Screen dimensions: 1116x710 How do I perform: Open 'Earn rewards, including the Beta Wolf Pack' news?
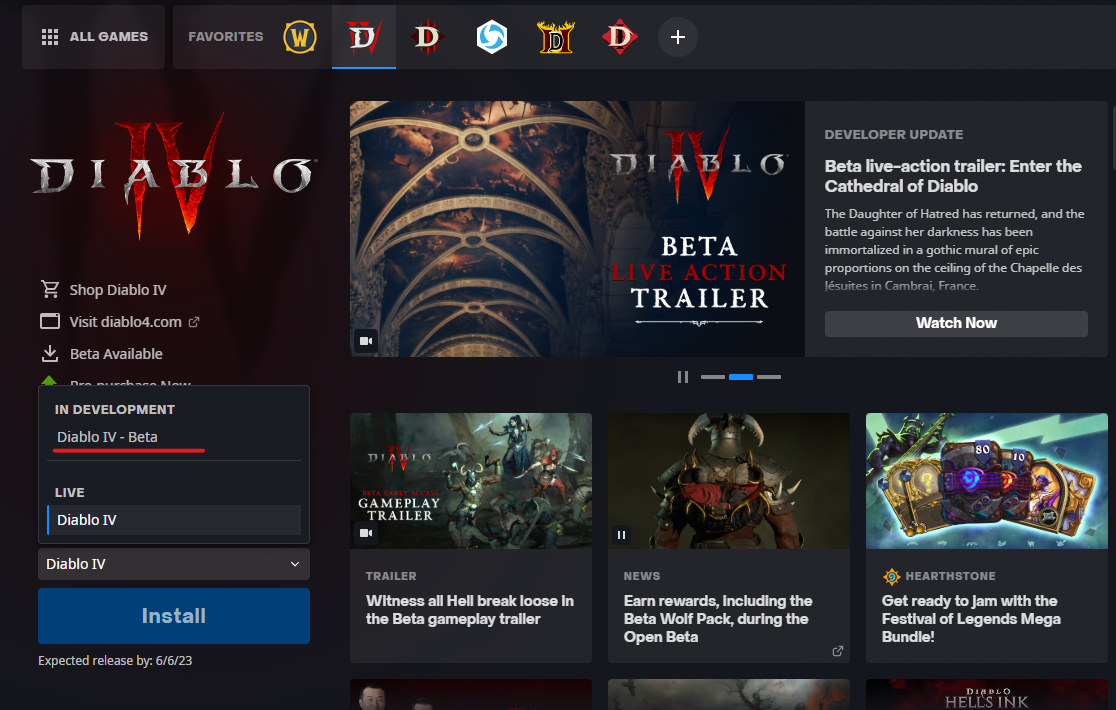coord(718,619)
